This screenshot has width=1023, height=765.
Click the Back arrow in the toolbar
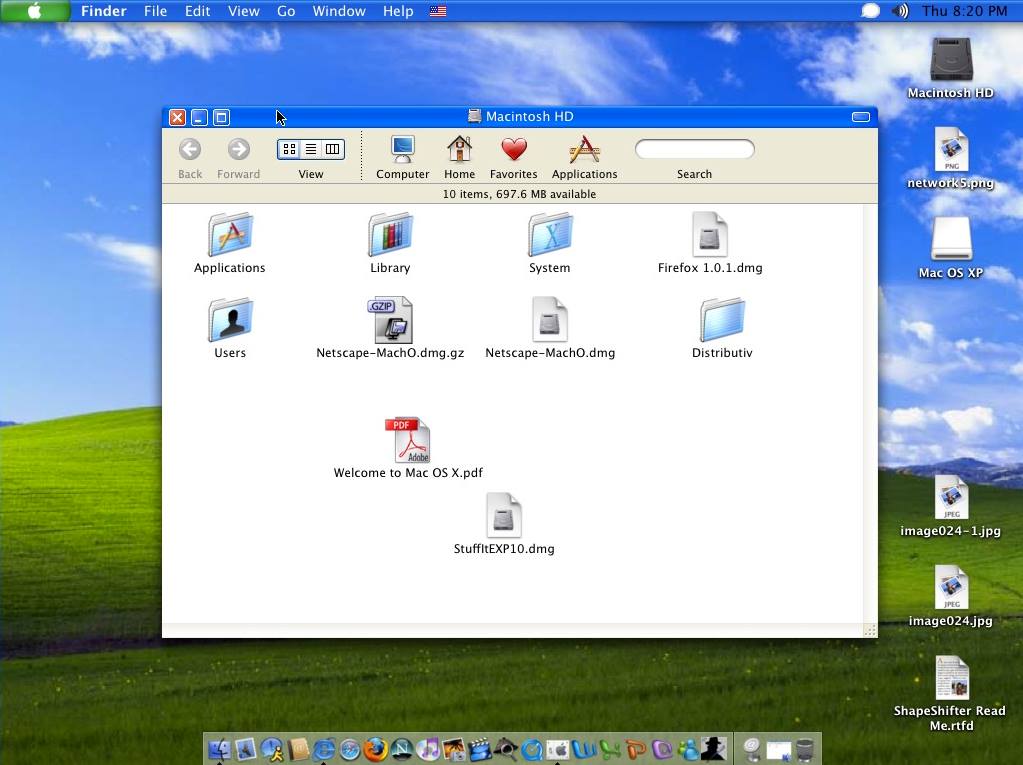pos(190,157)
